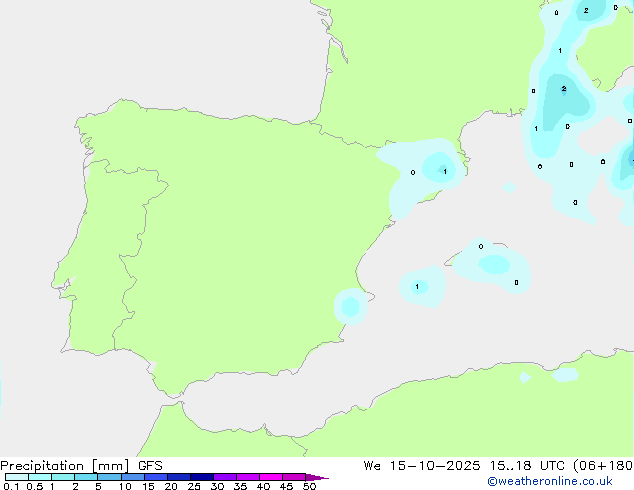Click the "Precipitation [mm]" title text
Viewport: 634px width, 490px height.
point(65,466)
